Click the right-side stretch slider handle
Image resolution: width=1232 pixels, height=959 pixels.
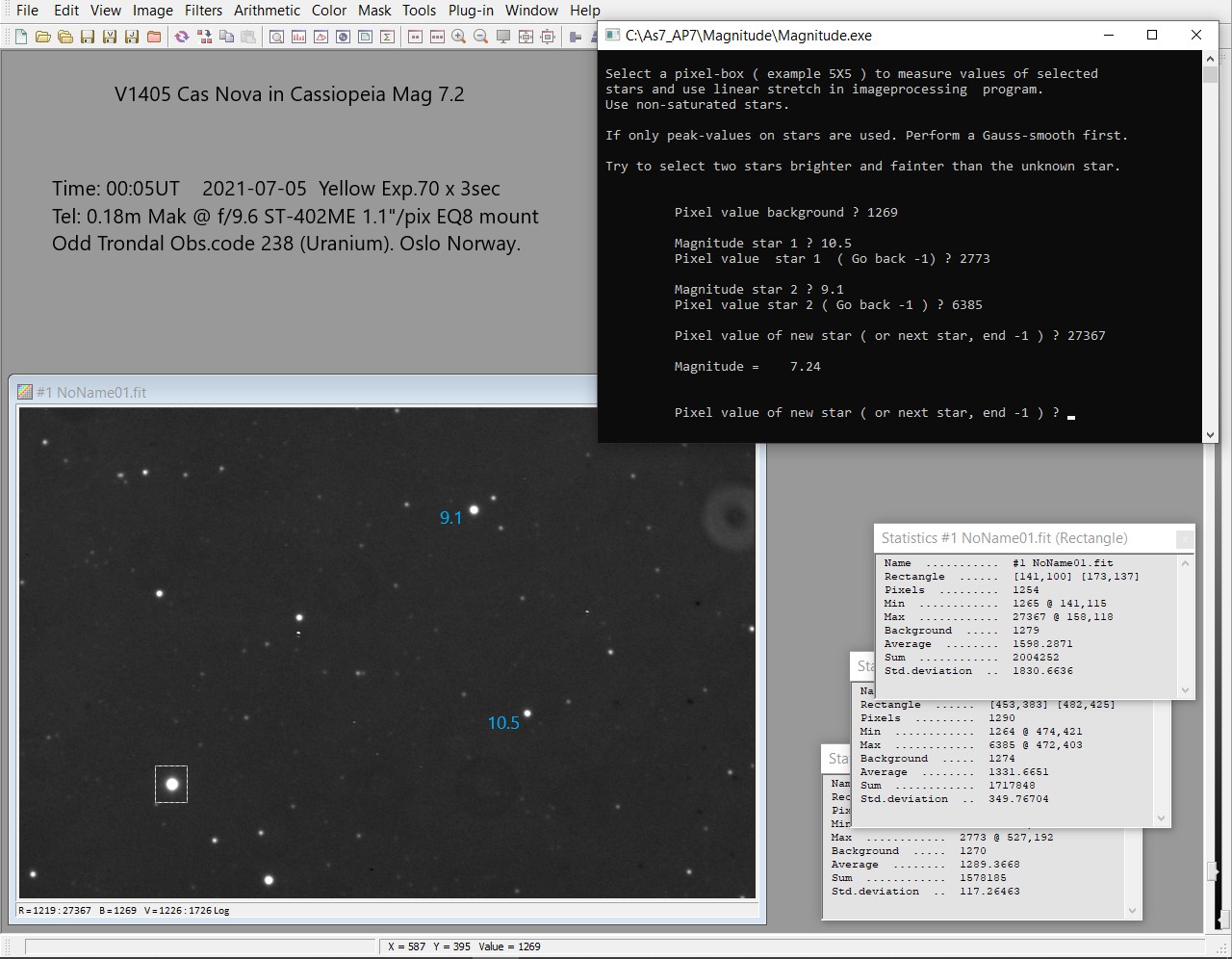click(x=1214, y=871)
